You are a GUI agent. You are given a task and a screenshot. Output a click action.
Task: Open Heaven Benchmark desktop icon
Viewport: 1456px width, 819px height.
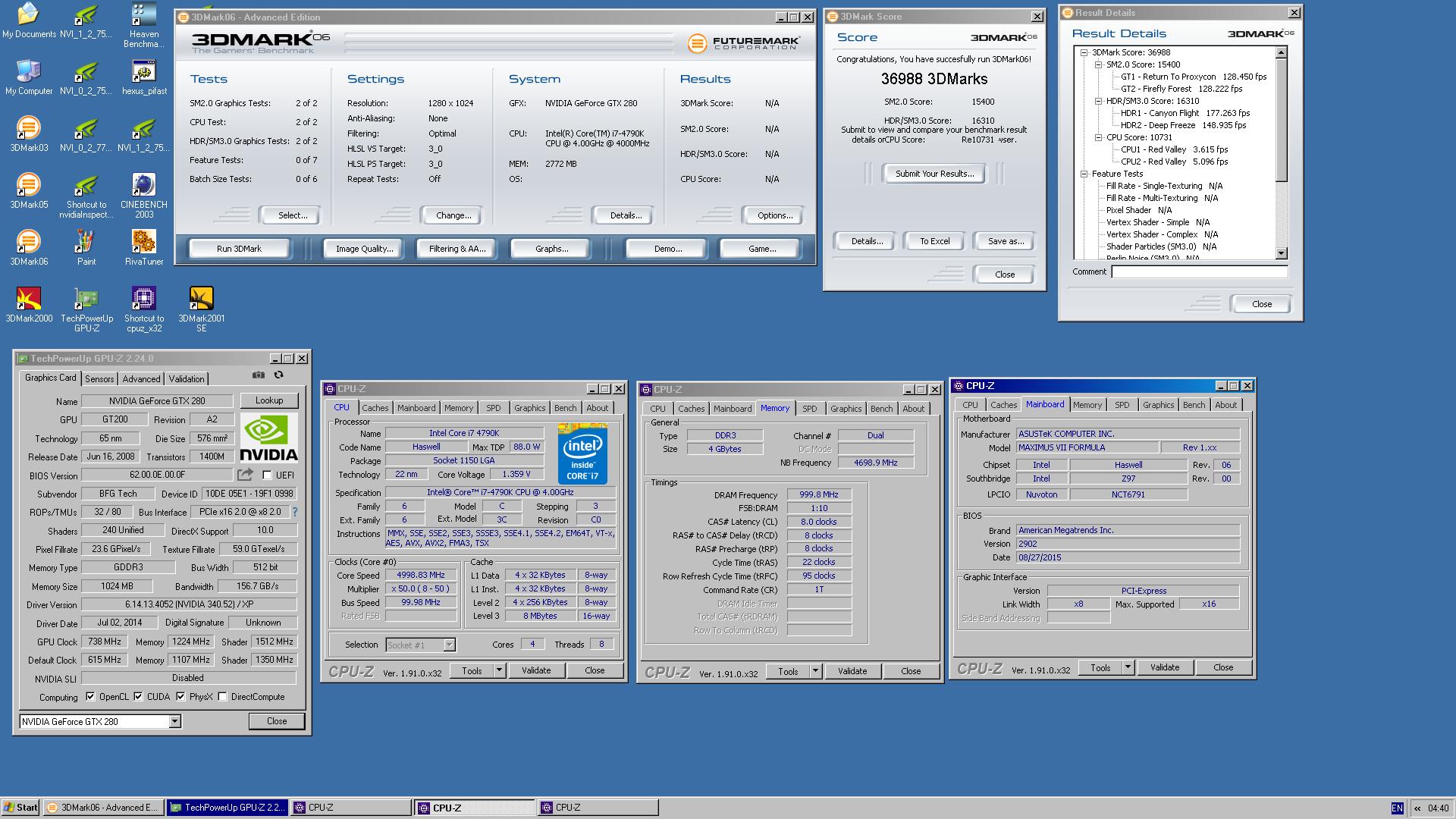click(x=144, y=25)
